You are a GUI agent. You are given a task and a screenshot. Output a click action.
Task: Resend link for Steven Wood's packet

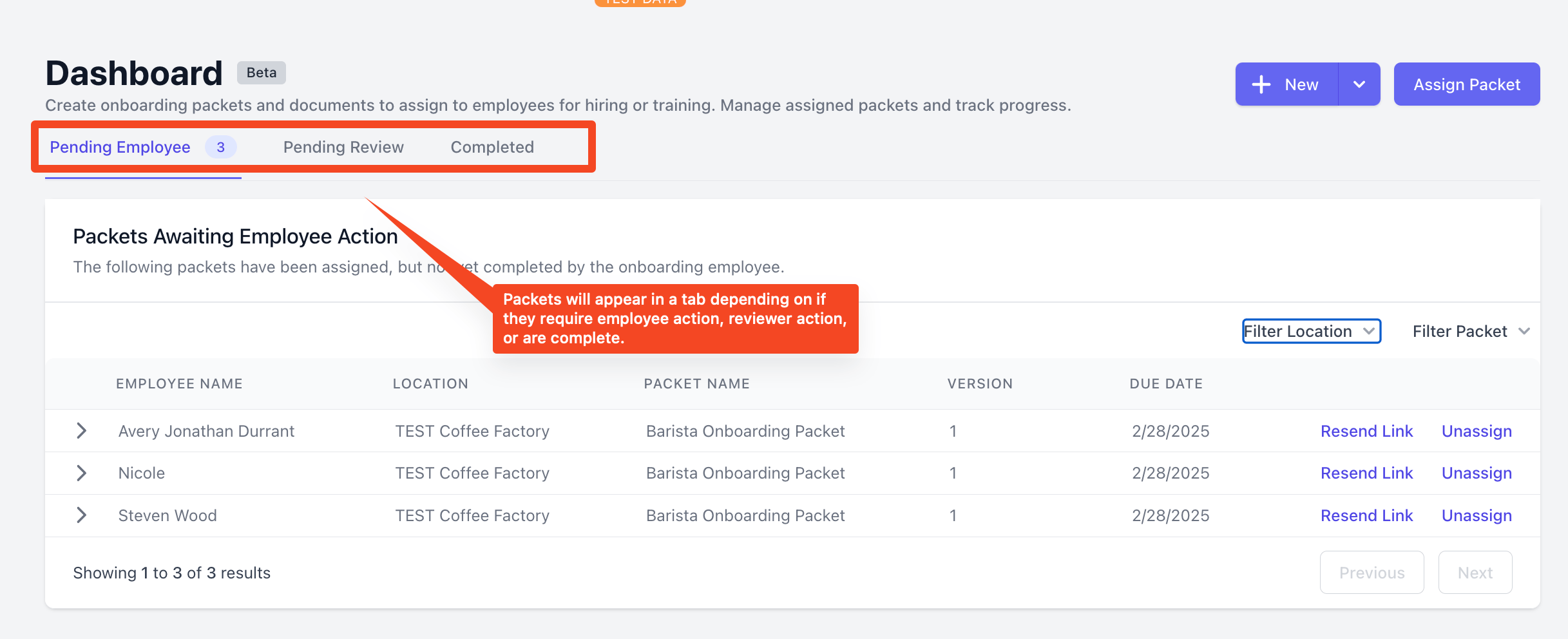pyautogui.click(x=1366, y=515)
